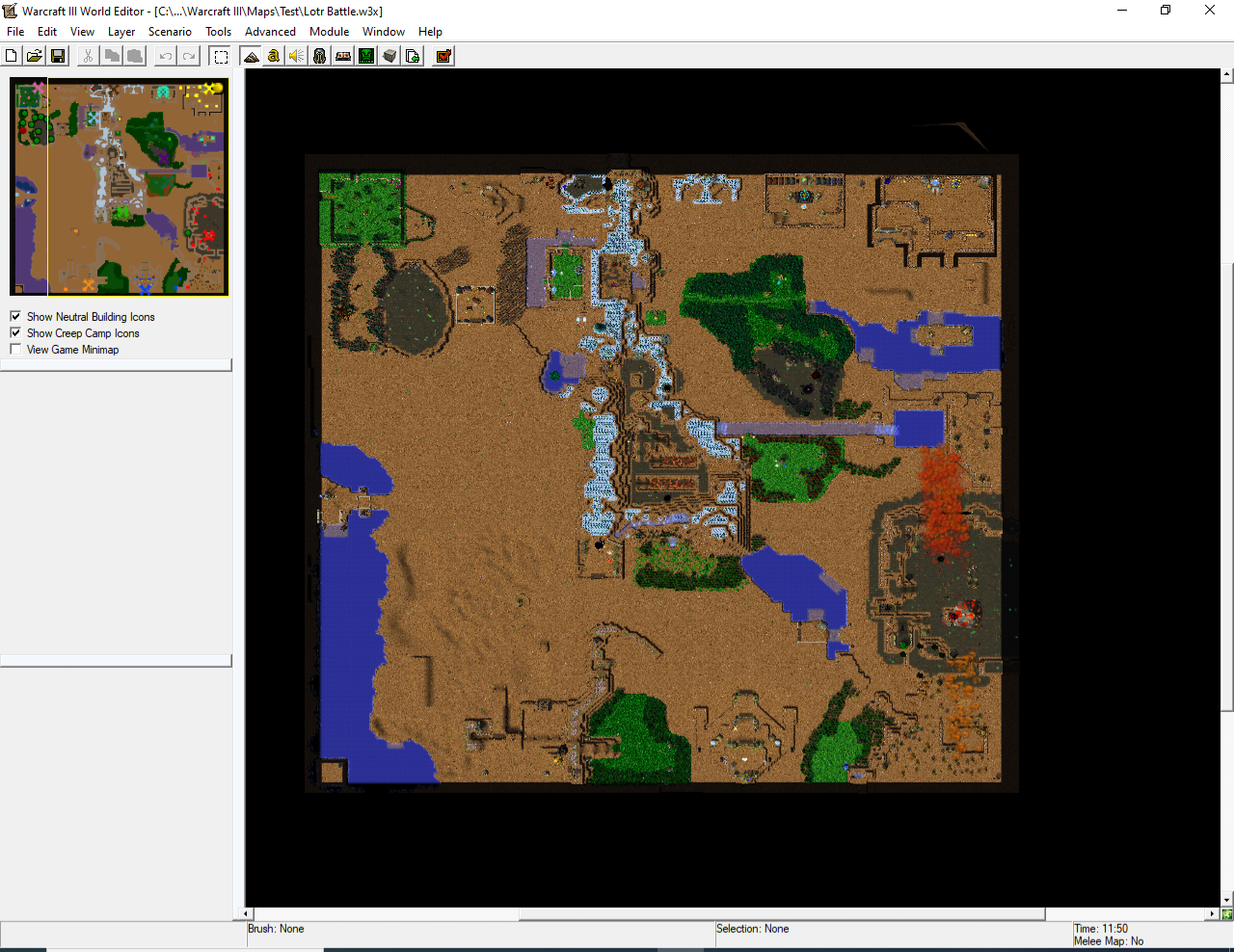Viewport: 1234px width, 952px height.
Task: Open the Layer menu
Action: point(121,32)
